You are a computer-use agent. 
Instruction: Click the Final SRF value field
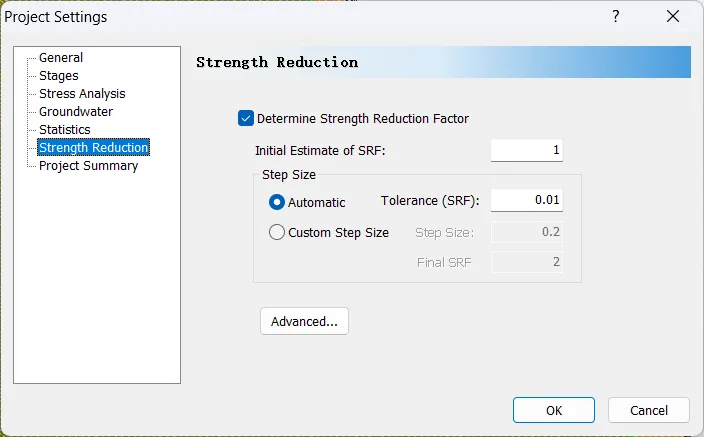526,264
